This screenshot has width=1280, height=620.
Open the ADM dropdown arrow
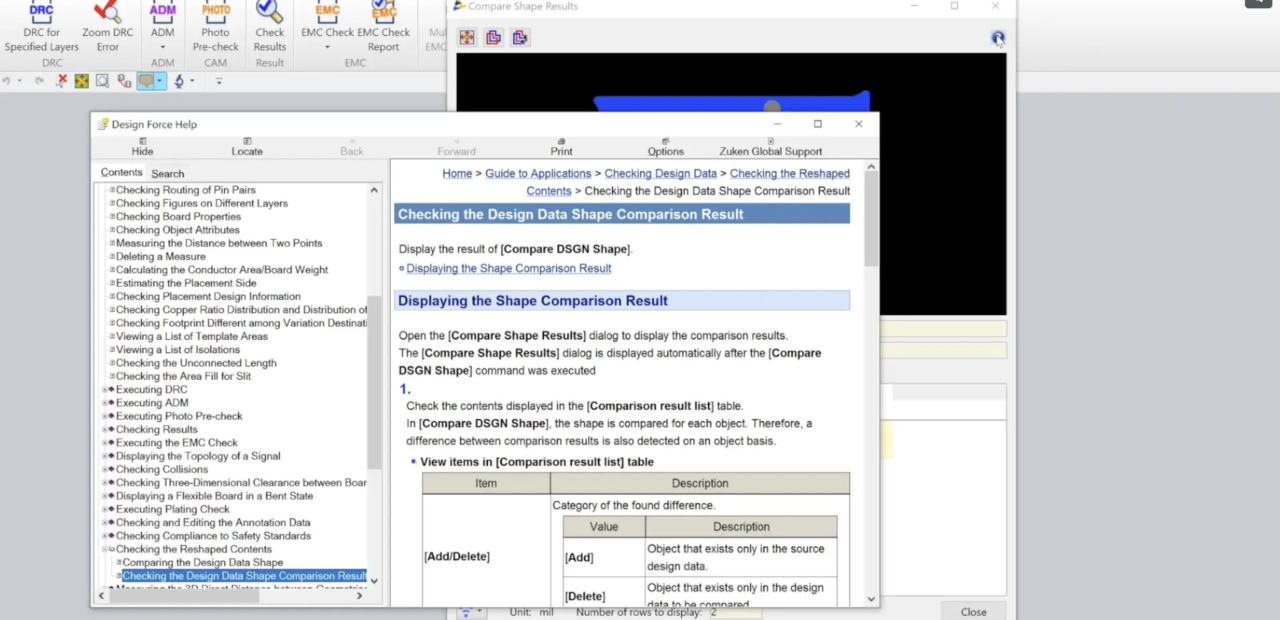pyautogui.click(x=162, y=48)
